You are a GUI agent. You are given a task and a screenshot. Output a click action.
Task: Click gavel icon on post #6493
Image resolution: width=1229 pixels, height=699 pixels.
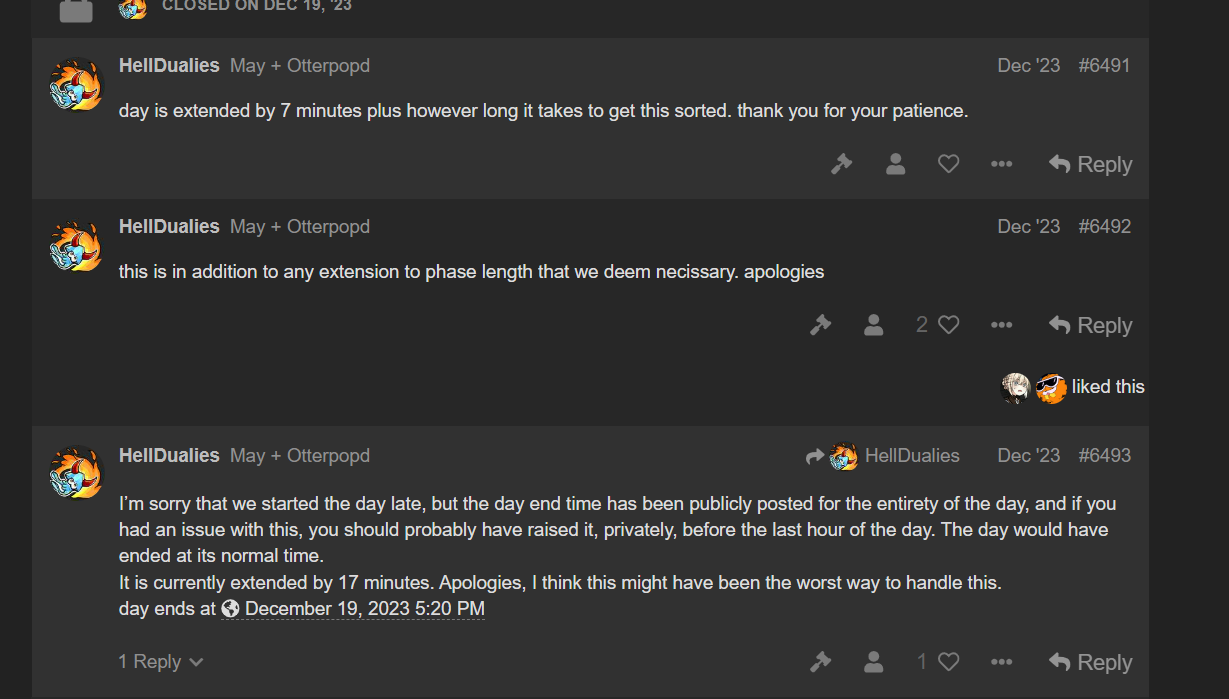click(x=821, y=662)
